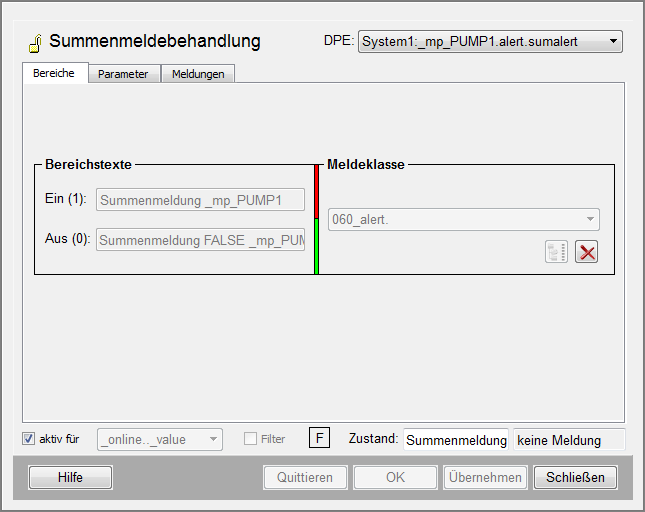This screenshot has width=645, height=512.
Task: Click the padlock icon beside Summenmeldebehandlung
Action: pos(36,43)
